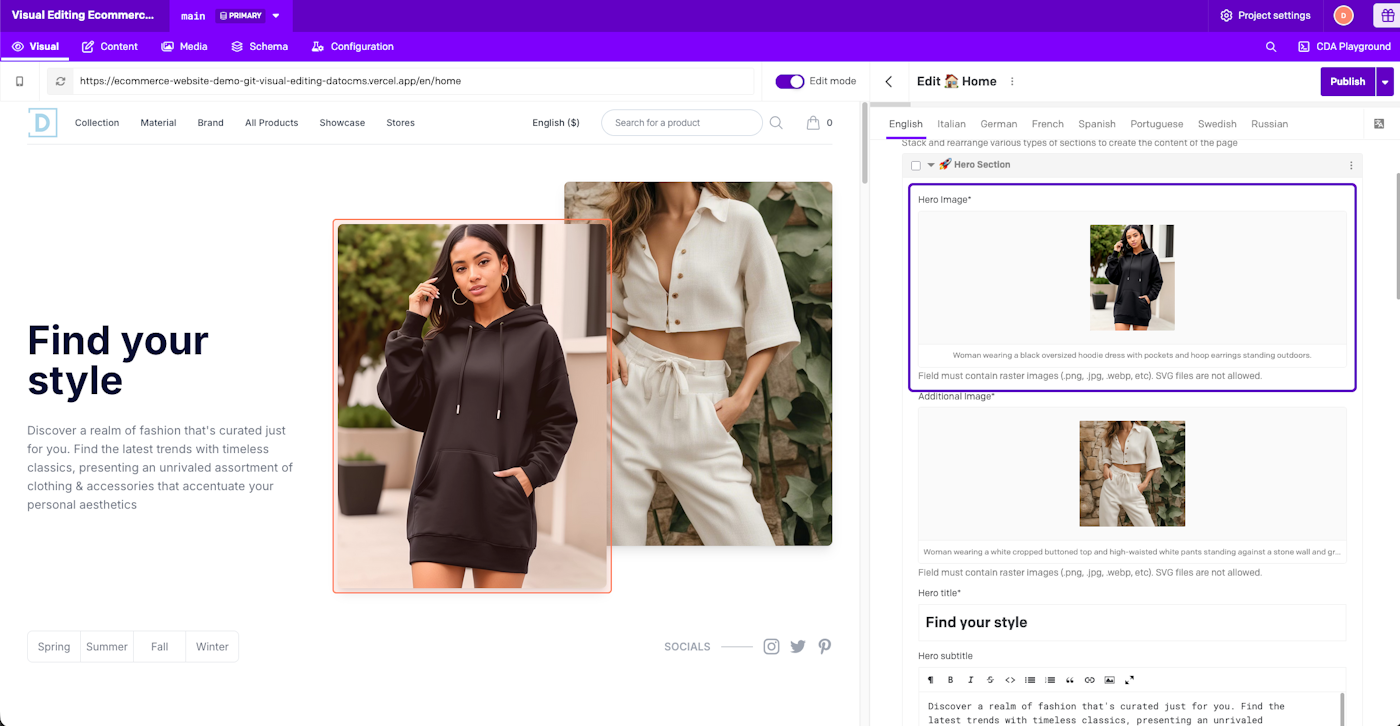Toggle strikethrough in Hero subtitle editor
Viewport: 1400px width, 726px height.
[x=990, y=680]
